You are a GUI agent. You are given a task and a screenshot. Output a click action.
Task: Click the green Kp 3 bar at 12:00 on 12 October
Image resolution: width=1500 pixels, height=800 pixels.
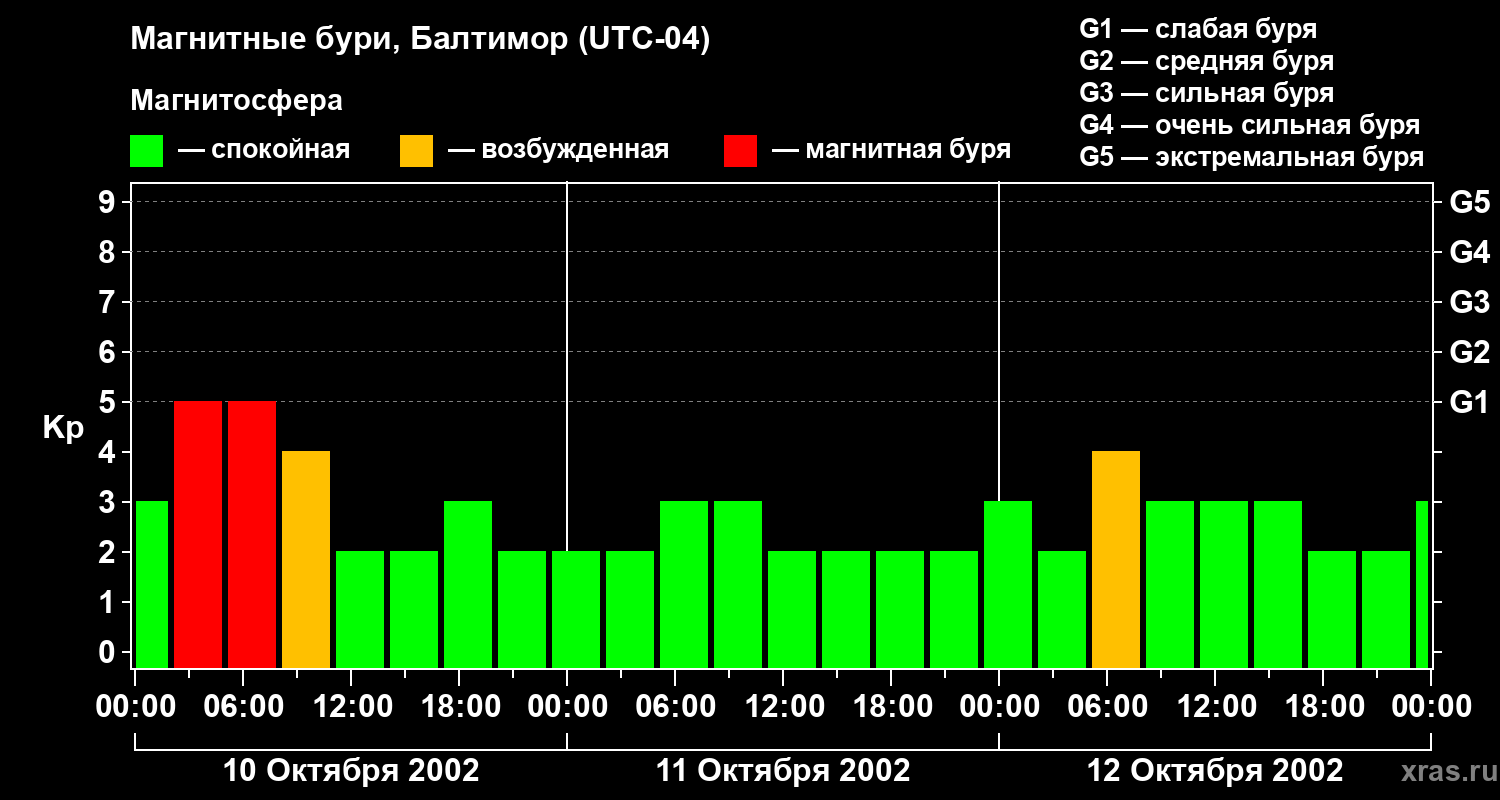tap(1224, 585)
